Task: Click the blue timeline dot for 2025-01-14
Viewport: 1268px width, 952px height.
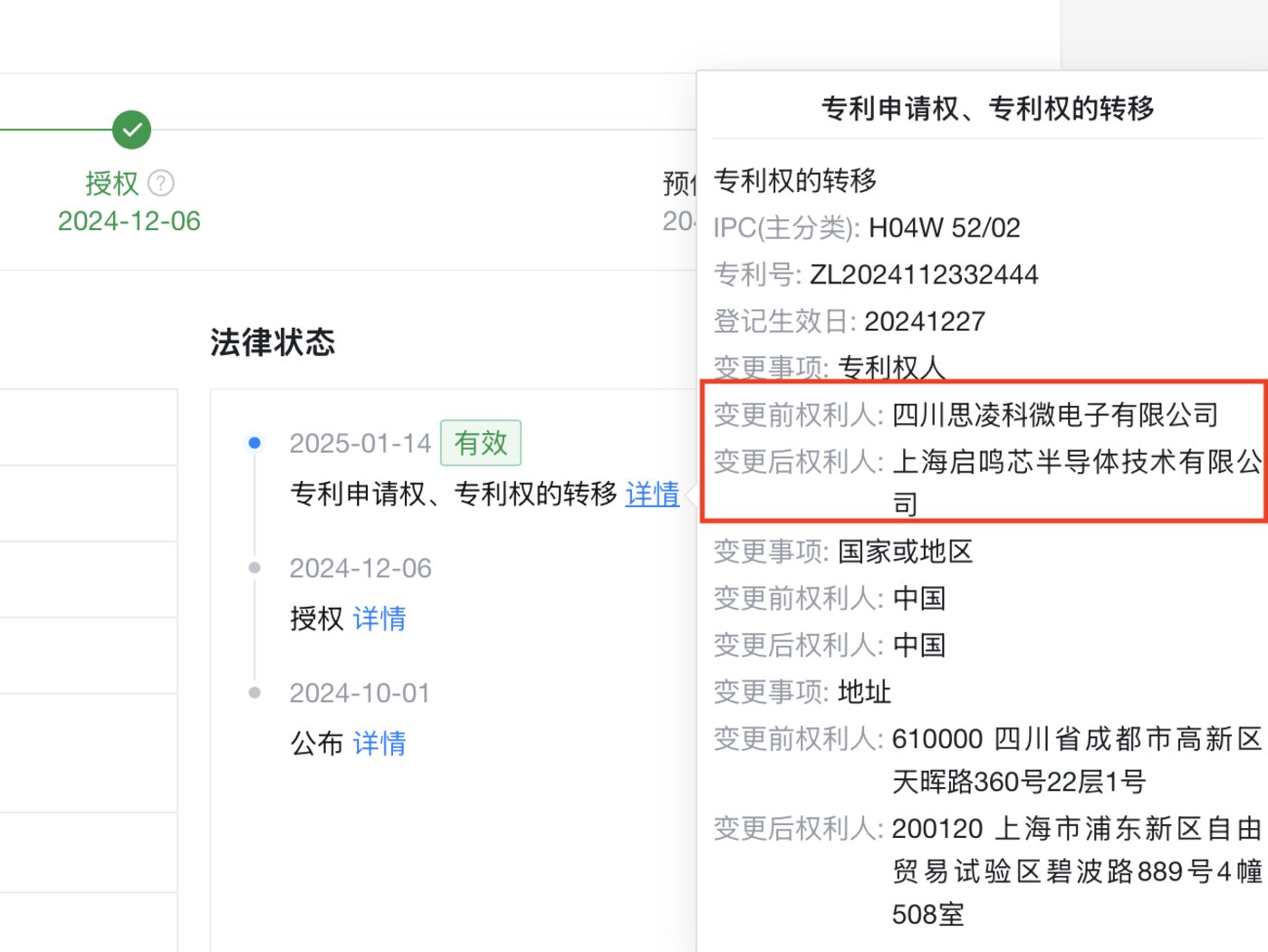Action: 255,442
